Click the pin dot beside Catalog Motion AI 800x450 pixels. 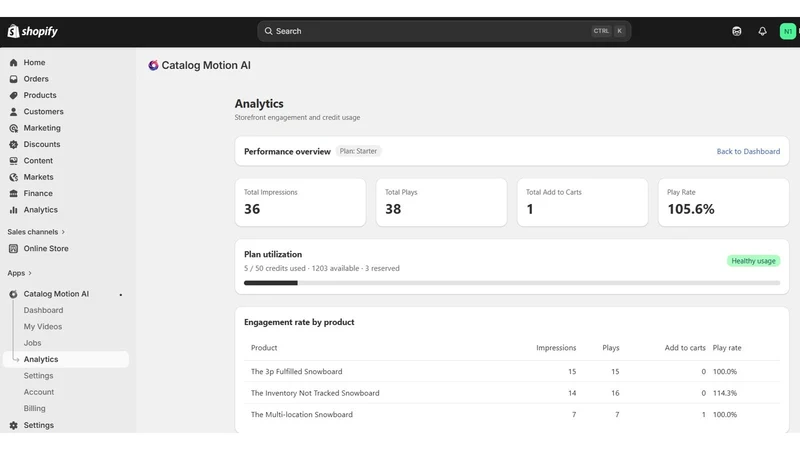click(121, 294)
